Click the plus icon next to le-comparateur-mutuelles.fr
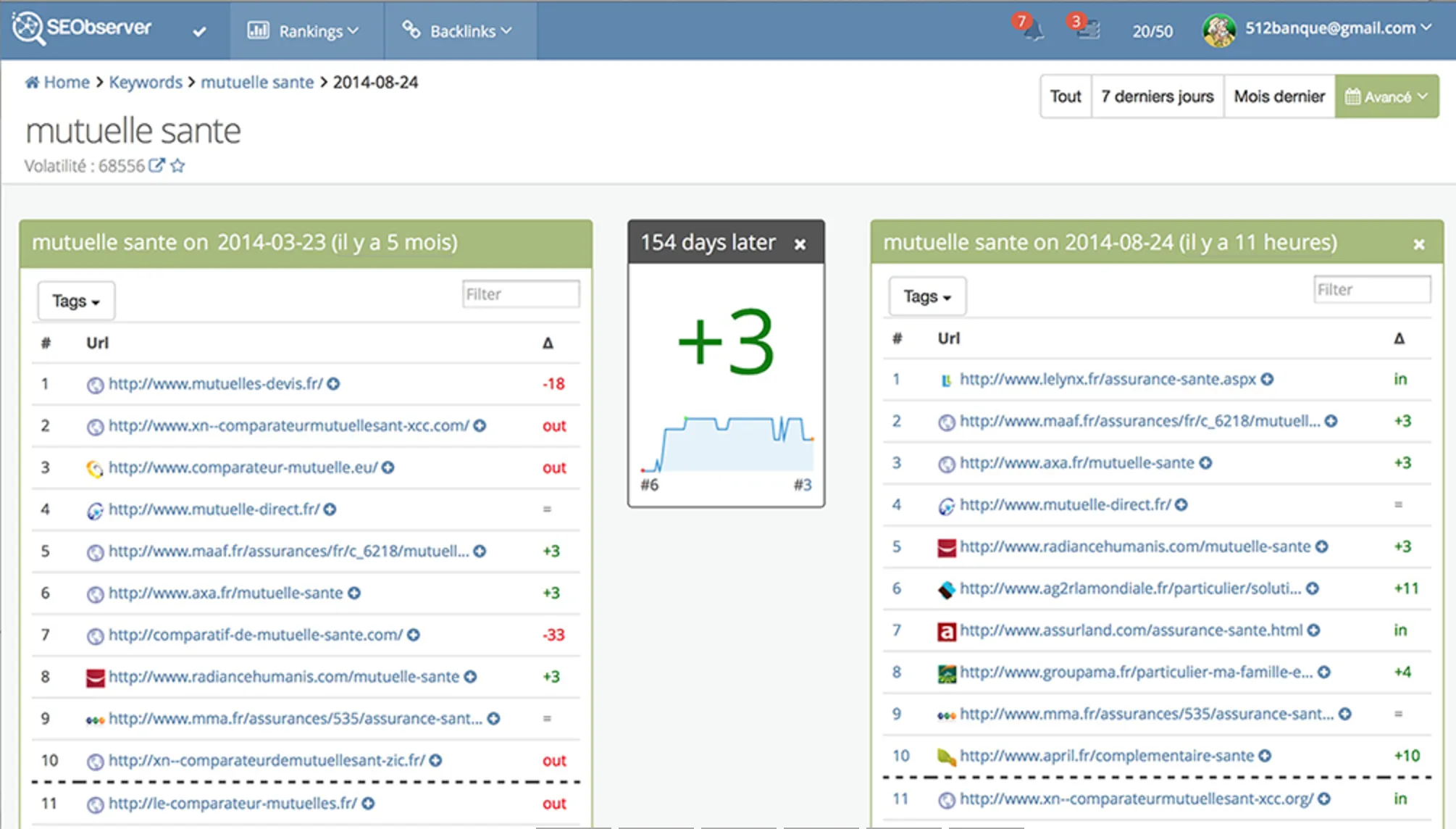 tap(368, 804)
